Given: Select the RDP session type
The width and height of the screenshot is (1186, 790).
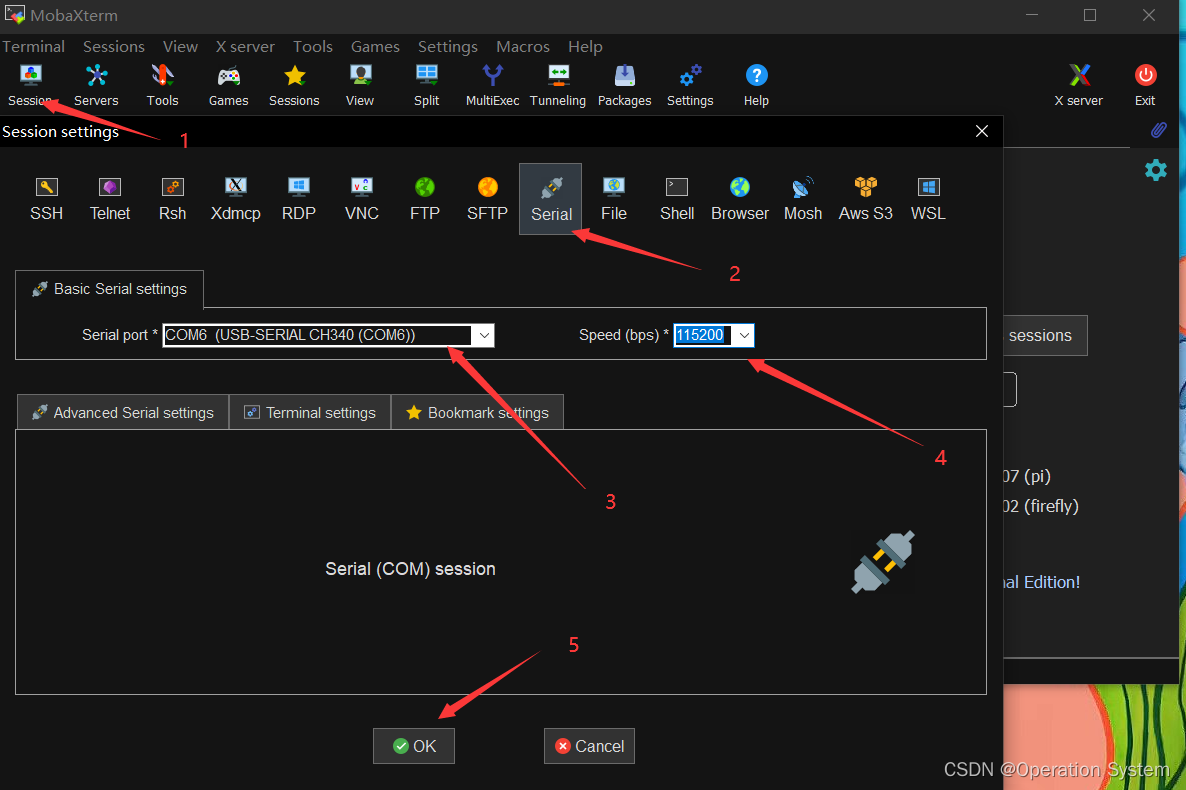Looking at the screenshot, I should 299,199.
